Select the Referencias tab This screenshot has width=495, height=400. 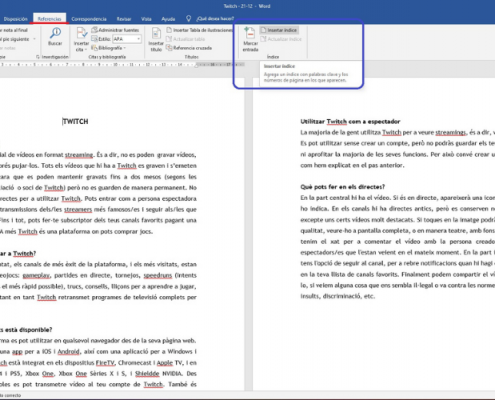tap(49, 19)
